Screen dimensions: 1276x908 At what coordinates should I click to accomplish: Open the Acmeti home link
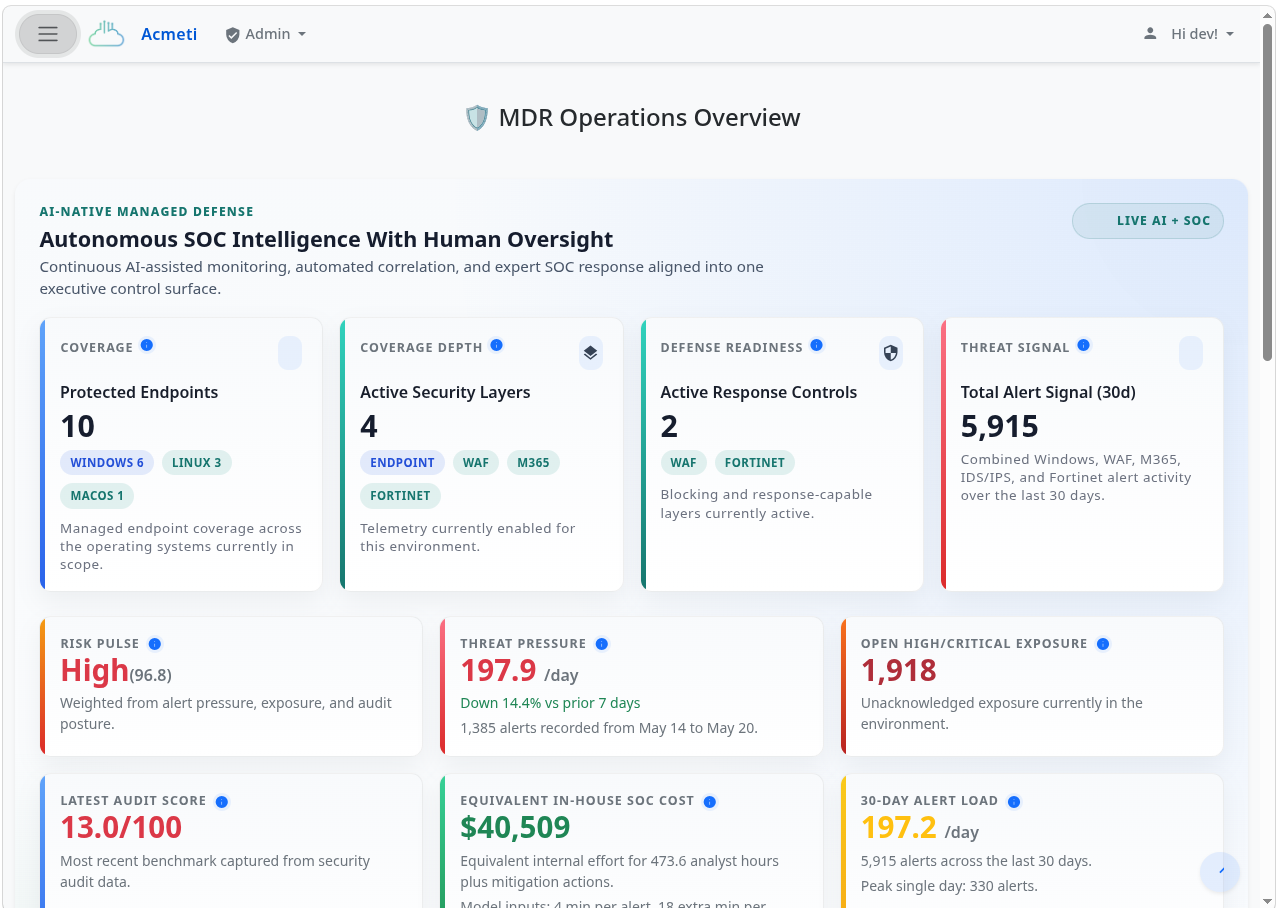click(169, 34)
